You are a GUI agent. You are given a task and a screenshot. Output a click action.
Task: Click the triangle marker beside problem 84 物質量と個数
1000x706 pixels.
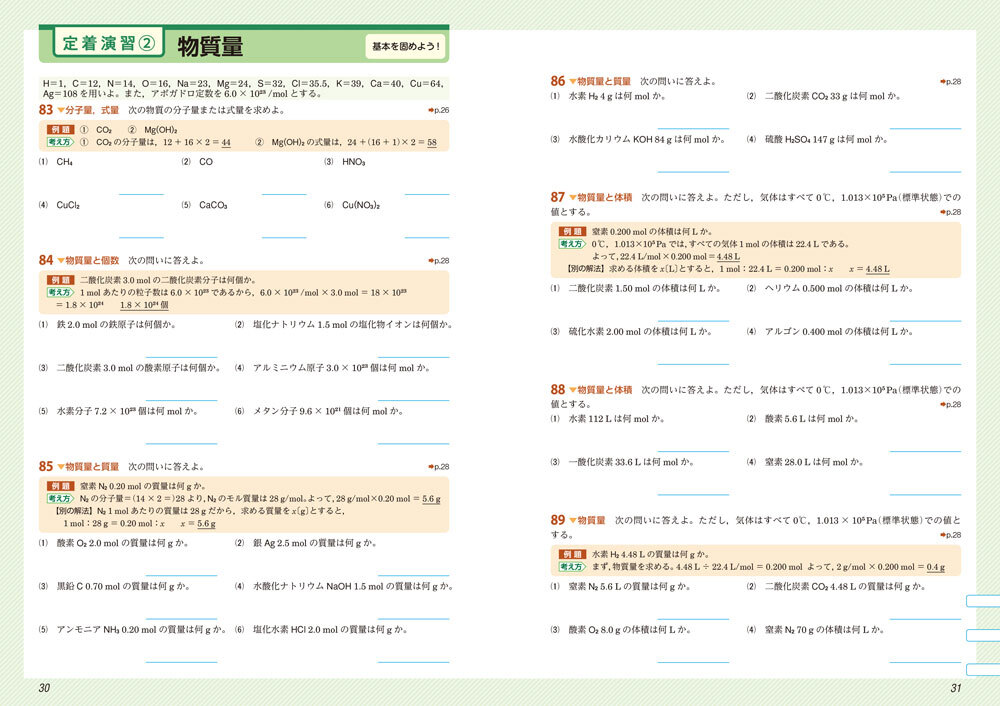60,260
